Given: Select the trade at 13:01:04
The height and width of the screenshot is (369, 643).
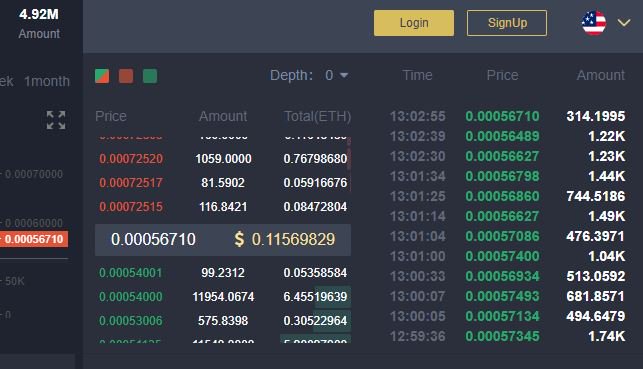Looking at the screenshot, I should [x=507, y=236].
